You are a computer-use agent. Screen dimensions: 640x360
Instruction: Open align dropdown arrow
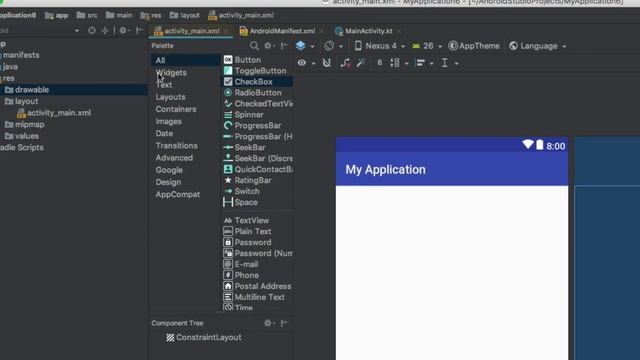click(x=431, y=64)
